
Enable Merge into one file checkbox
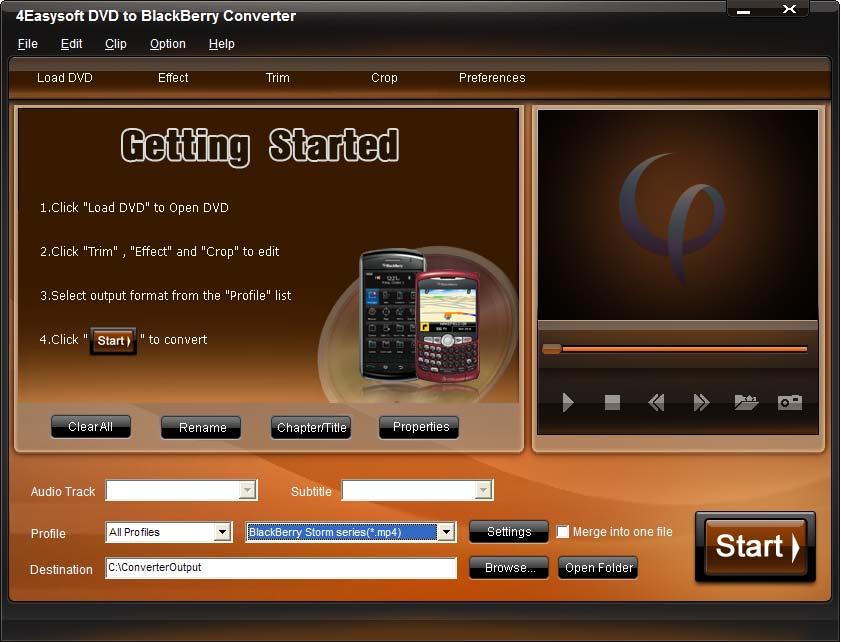(x=563, y=532)
